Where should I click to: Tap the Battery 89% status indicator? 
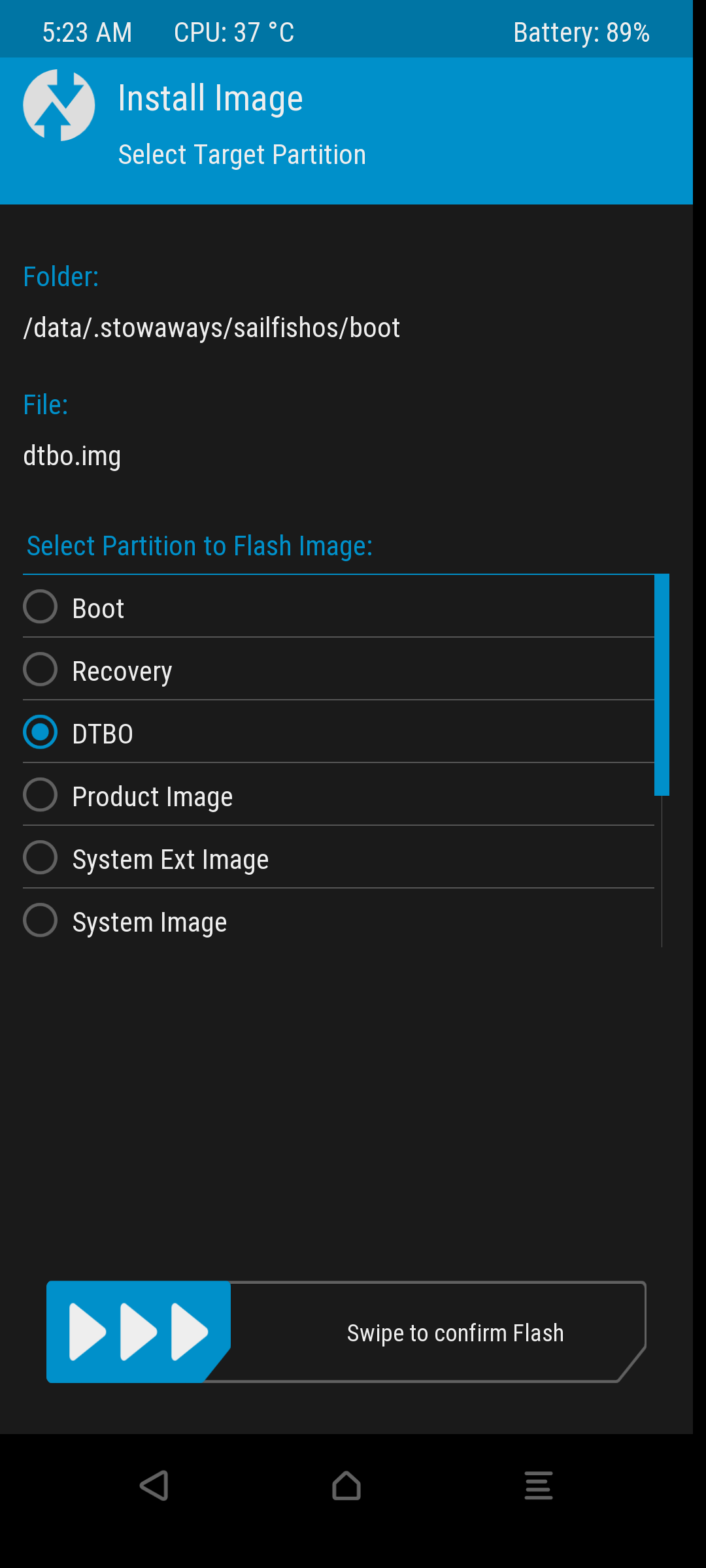pyautogui.click(x=581, y=32)
